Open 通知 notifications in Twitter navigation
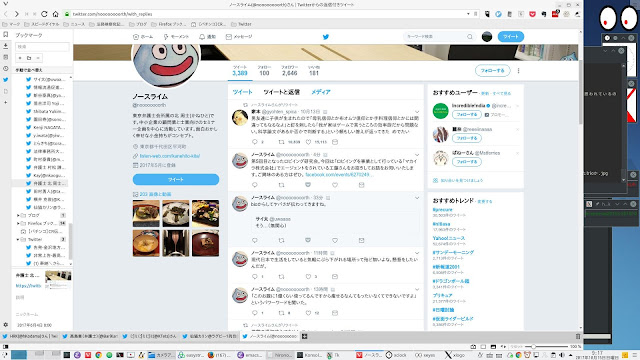Image resolution: width=640 pixels, height=360 pixels. (207, 37)
